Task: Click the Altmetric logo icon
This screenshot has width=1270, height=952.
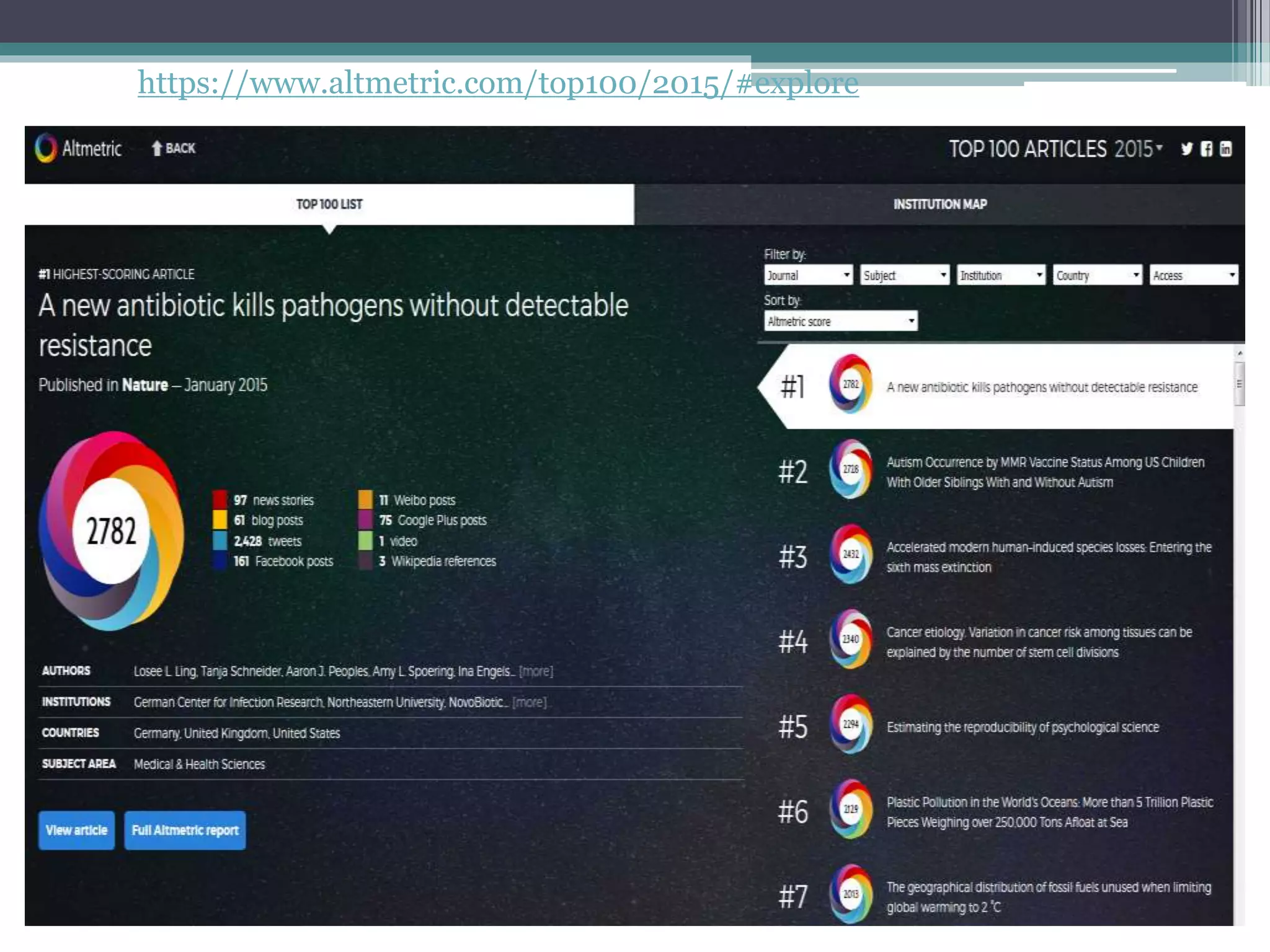Action: coord(45,148)
